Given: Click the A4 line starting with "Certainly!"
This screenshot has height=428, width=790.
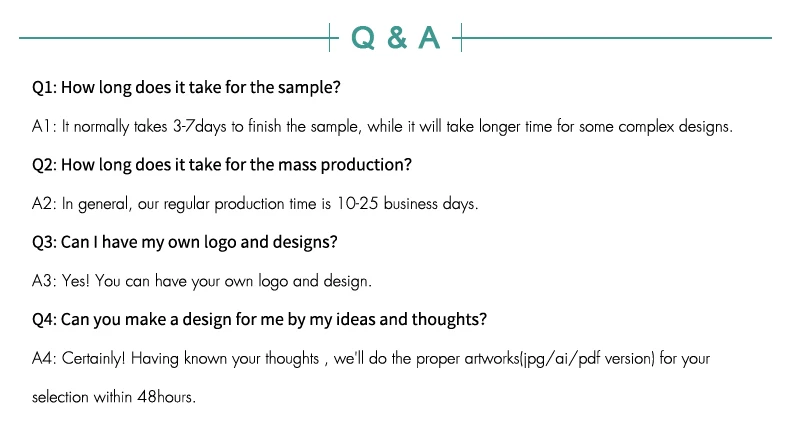Looking at the screenshot, I should pos(371,358).
